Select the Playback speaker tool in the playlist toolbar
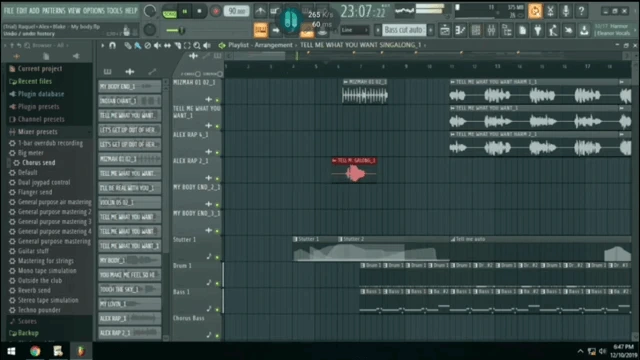Screen dimensions: 640x360 207,45
